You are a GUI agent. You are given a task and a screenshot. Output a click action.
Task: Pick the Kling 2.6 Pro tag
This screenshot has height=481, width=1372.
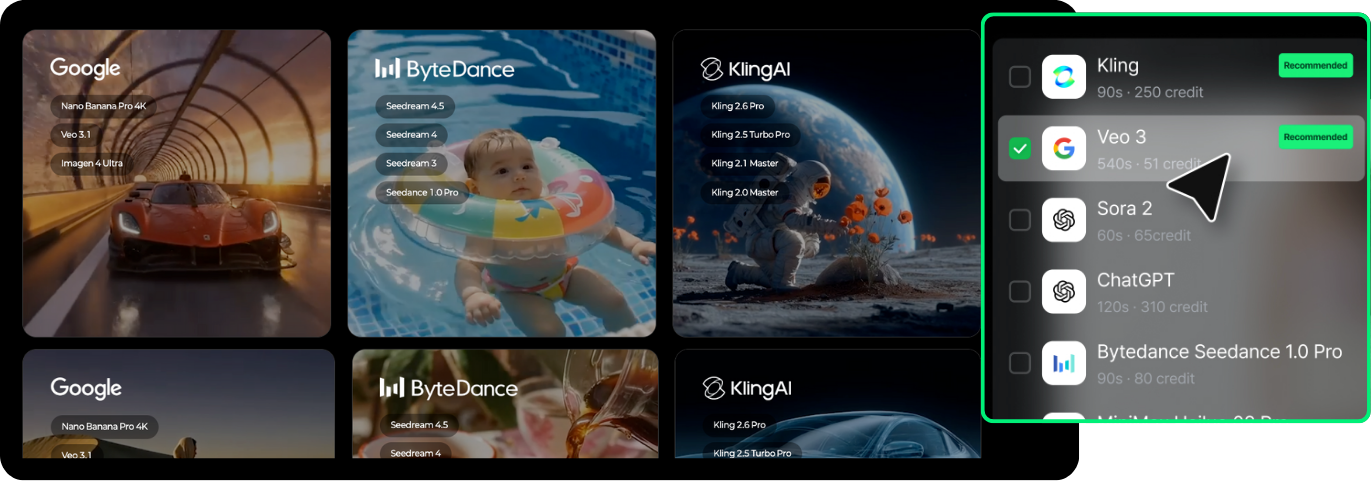click(x=737, y=106)
